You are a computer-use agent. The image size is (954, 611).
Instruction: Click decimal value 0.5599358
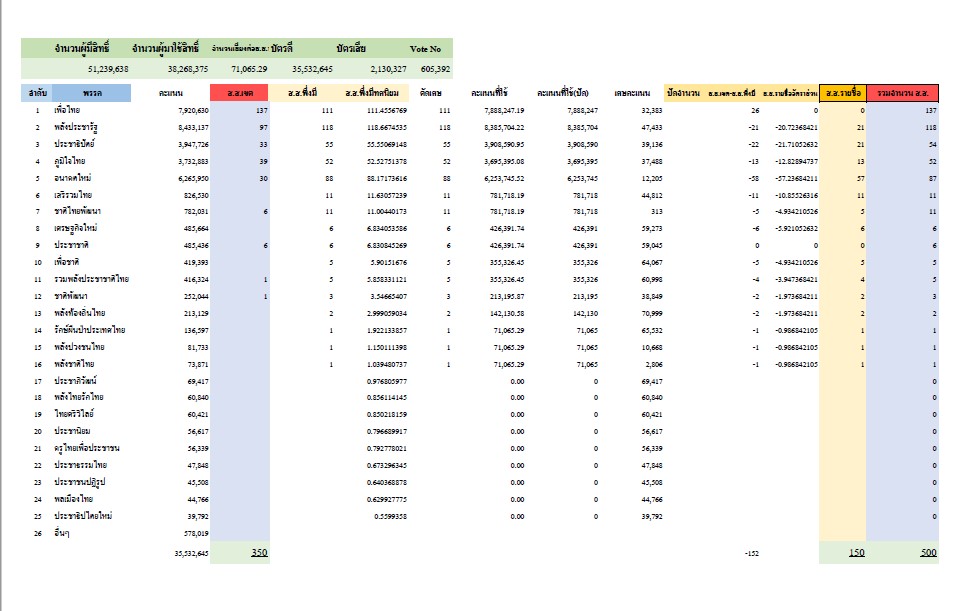coord(390,516)
